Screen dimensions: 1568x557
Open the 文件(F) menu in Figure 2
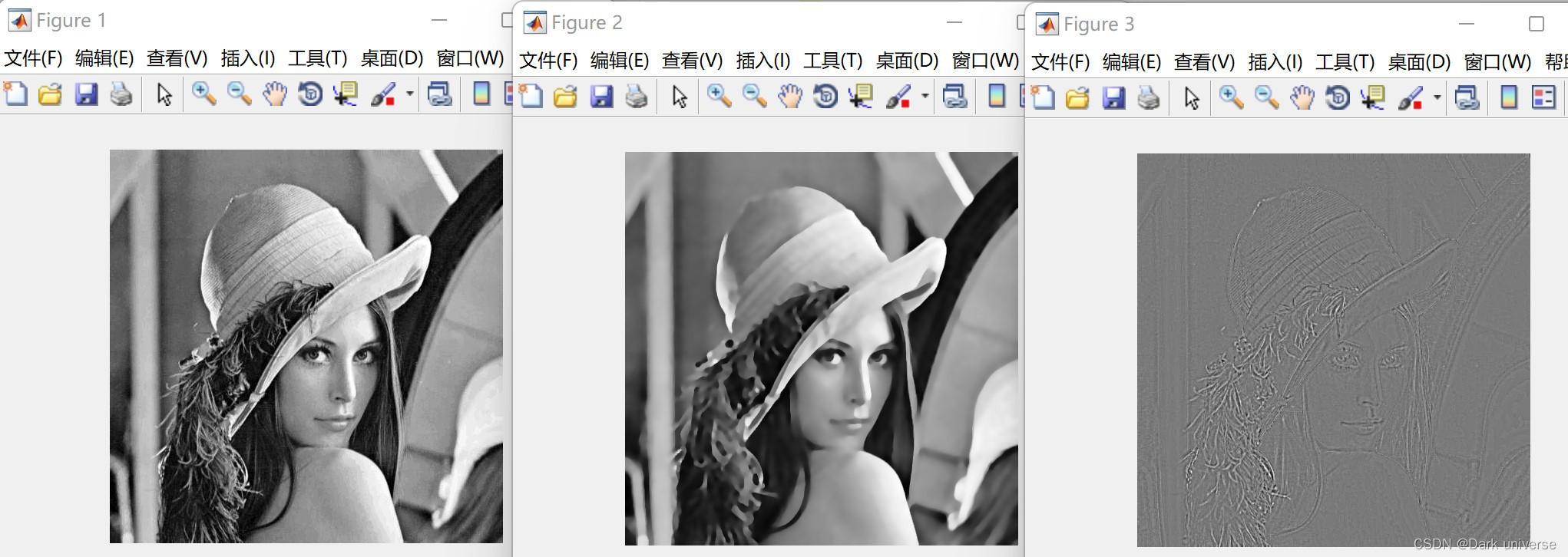pyautogui.click(x=549, y=61)
